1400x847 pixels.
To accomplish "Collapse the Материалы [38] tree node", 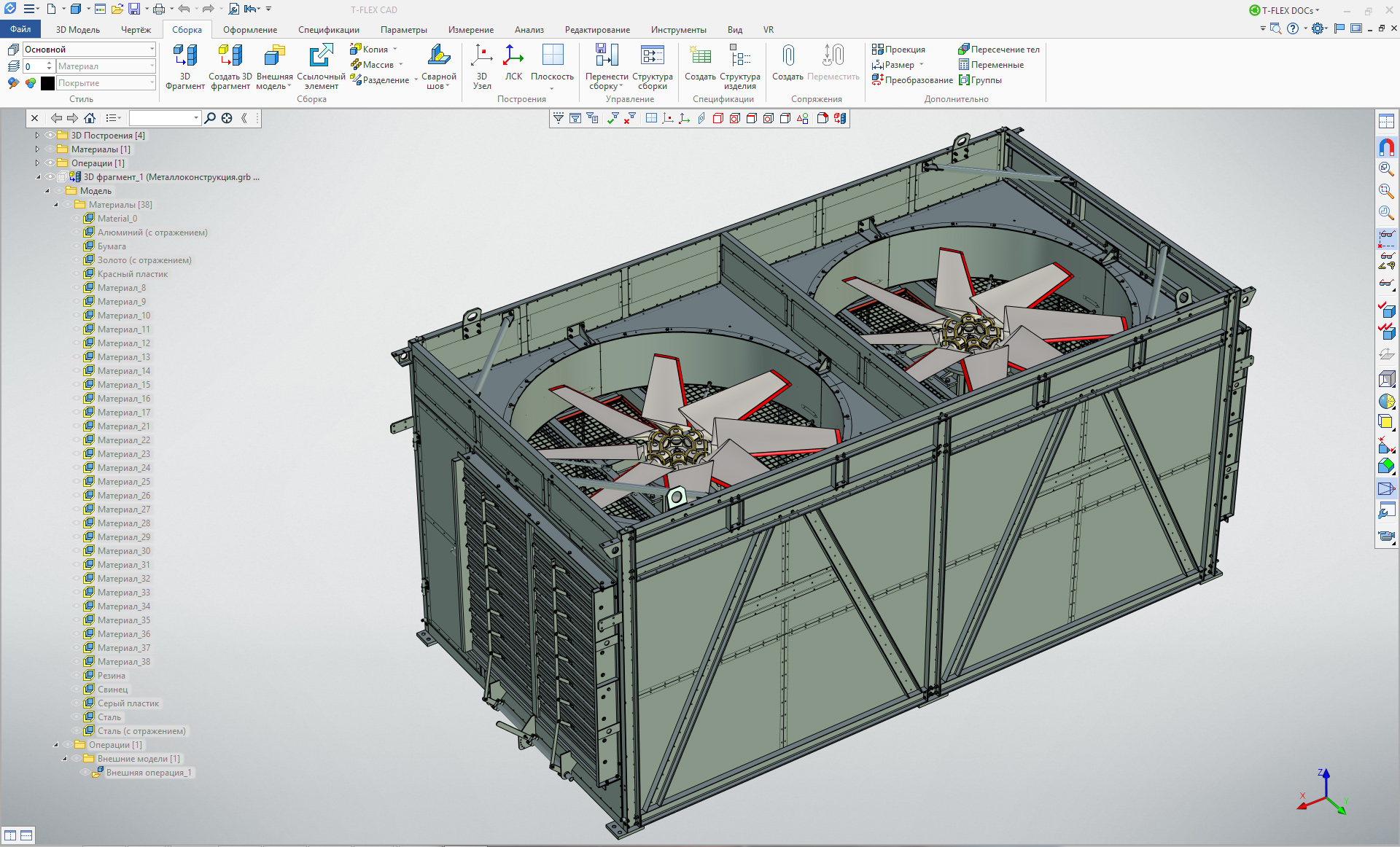I will point(56,205).
